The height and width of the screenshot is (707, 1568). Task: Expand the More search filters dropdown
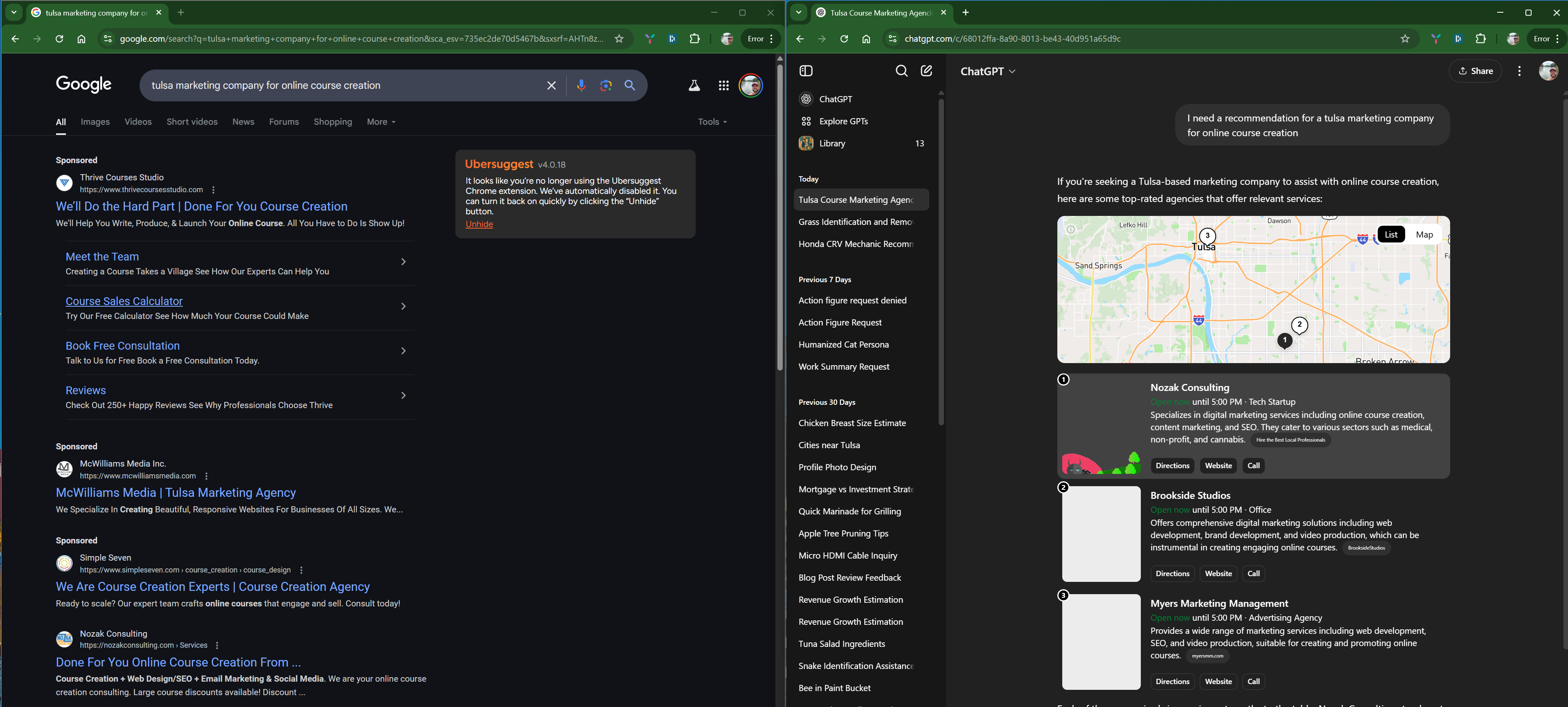(x=381, y=122)
